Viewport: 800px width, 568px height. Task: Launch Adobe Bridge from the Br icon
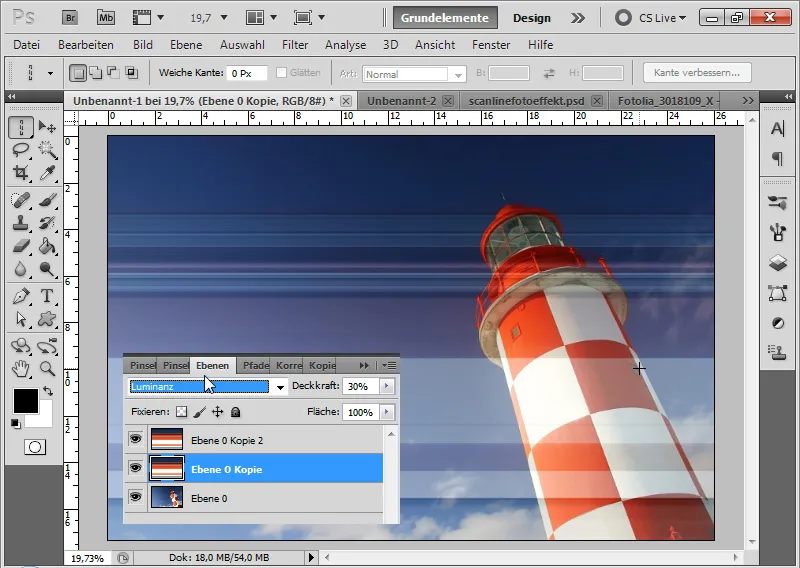coord(70,18)
